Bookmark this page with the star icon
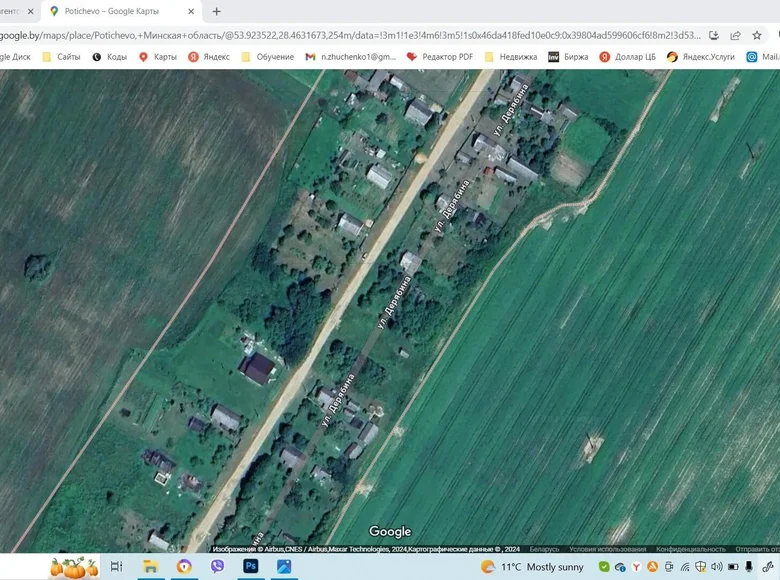This screenshot has height=580, width=780. pyautogui.click(x=757, y=35)
